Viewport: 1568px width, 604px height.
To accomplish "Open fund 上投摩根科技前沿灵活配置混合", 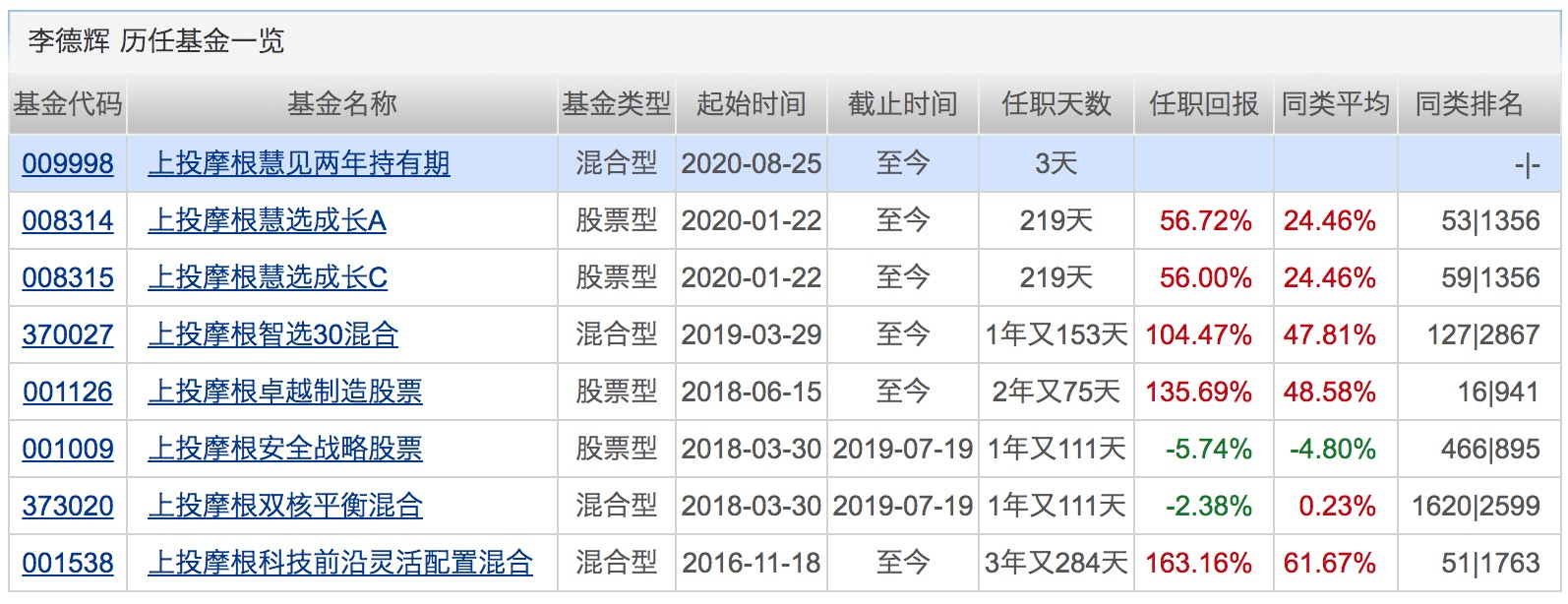I will point(340,563).
